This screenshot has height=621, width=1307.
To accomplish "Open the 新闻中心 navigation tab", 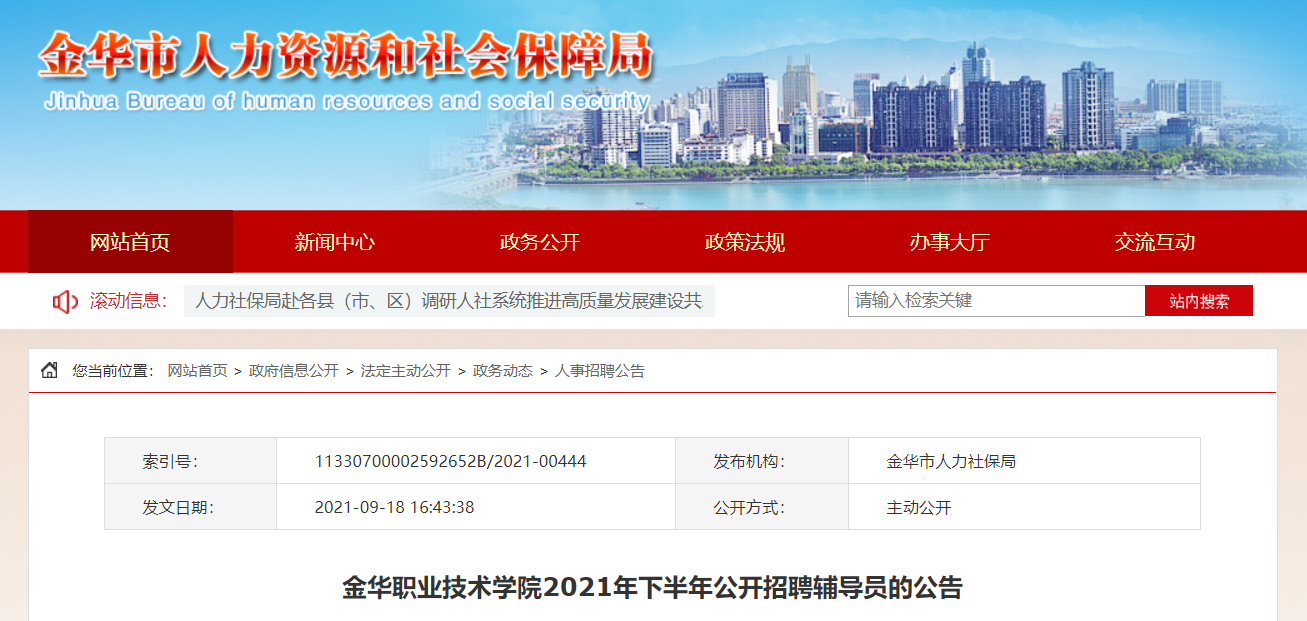I will click(x=335, y=242).
